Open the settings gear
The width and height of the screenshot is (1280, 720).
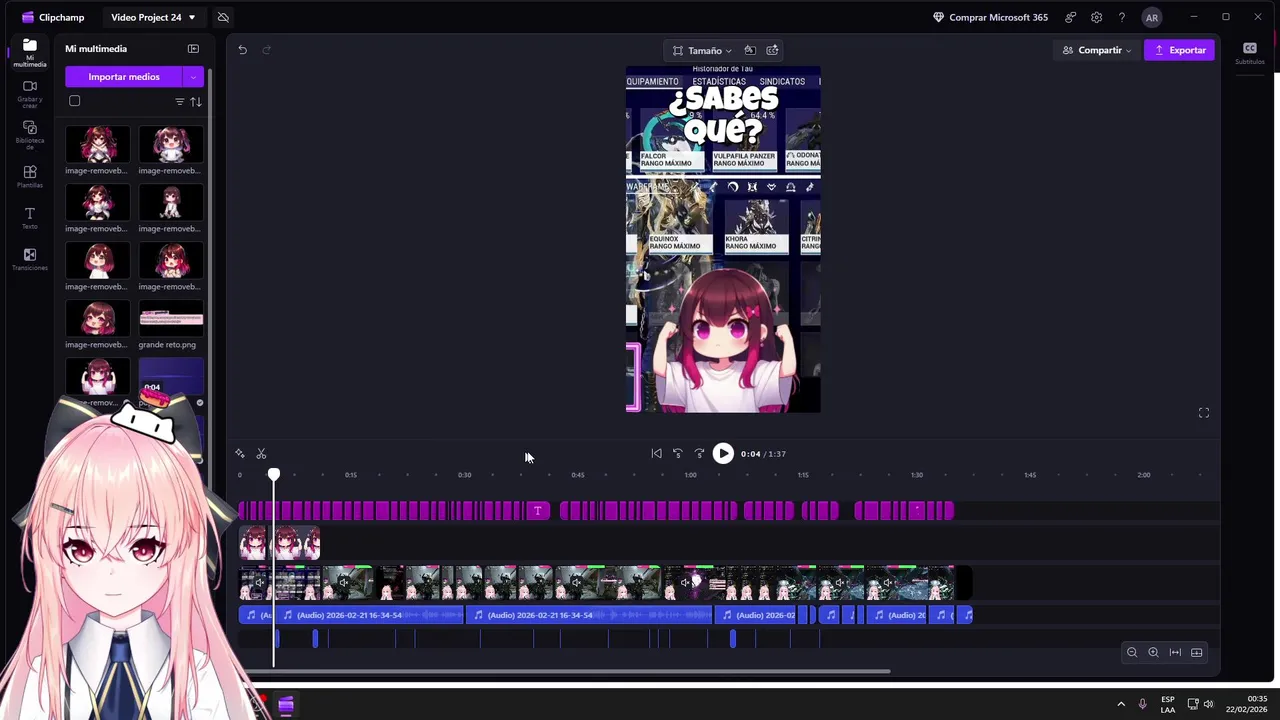(1097, 17)
